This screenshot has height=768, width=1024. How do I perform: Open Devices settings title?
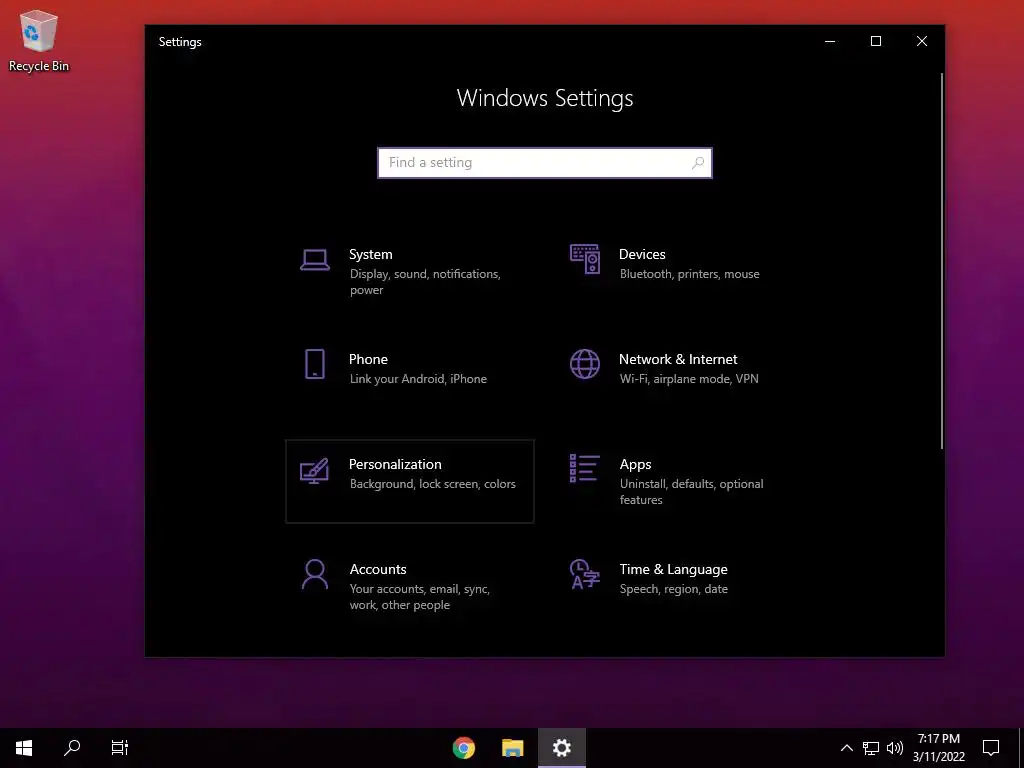point(642,254)
